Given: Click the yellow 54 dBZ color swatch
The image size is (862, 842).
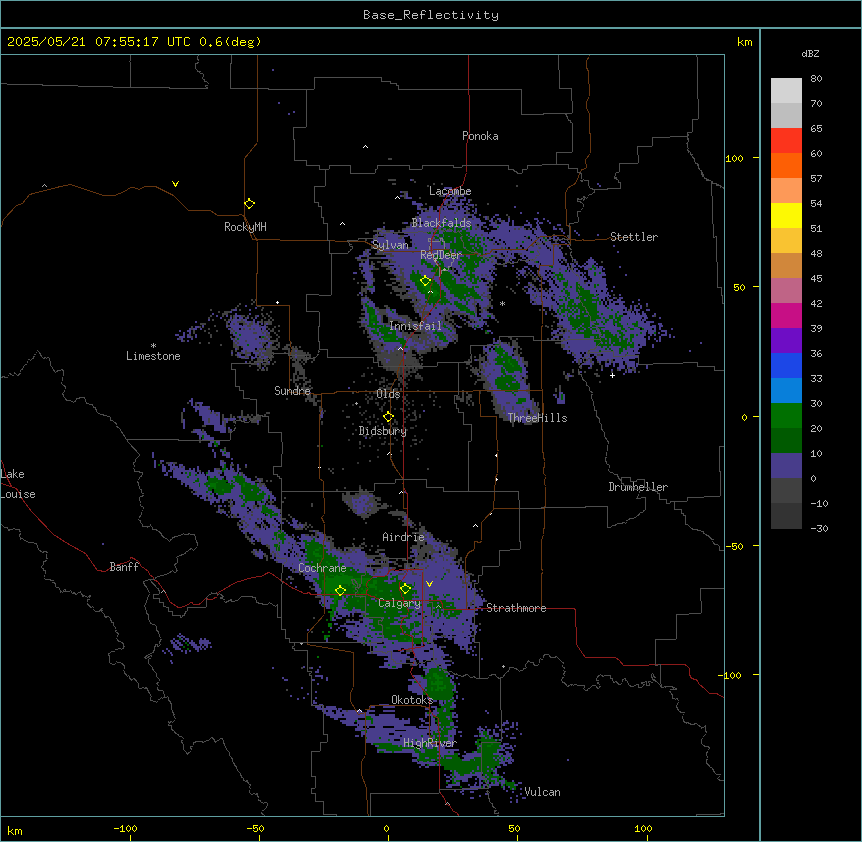Looking at the screenshot, I should [x=786, y=216].
